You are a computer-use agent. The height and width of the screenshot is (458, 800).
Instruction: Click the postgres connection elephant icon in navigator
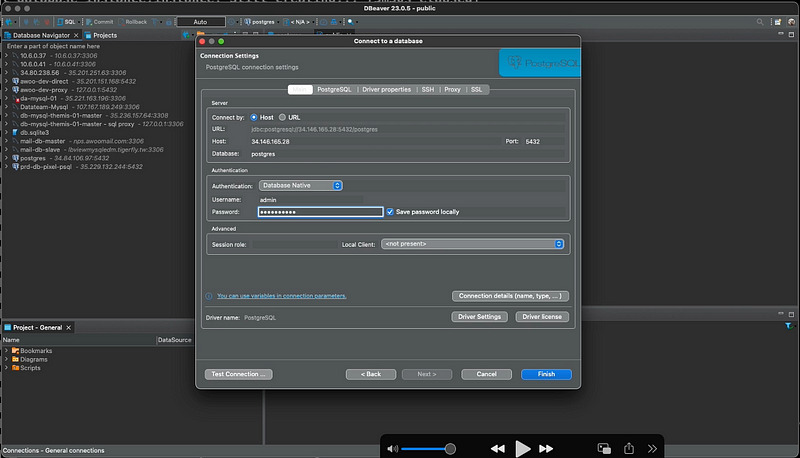15,158
